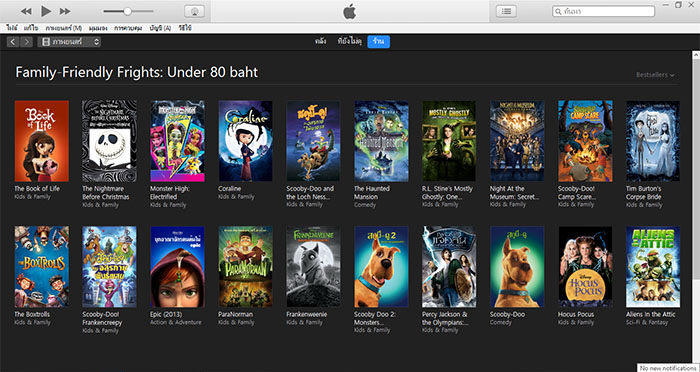Open the มุมมอง (View) menu
Image resolution: width=700 pixels, height=372 pixels.
(x=98, y=28)
